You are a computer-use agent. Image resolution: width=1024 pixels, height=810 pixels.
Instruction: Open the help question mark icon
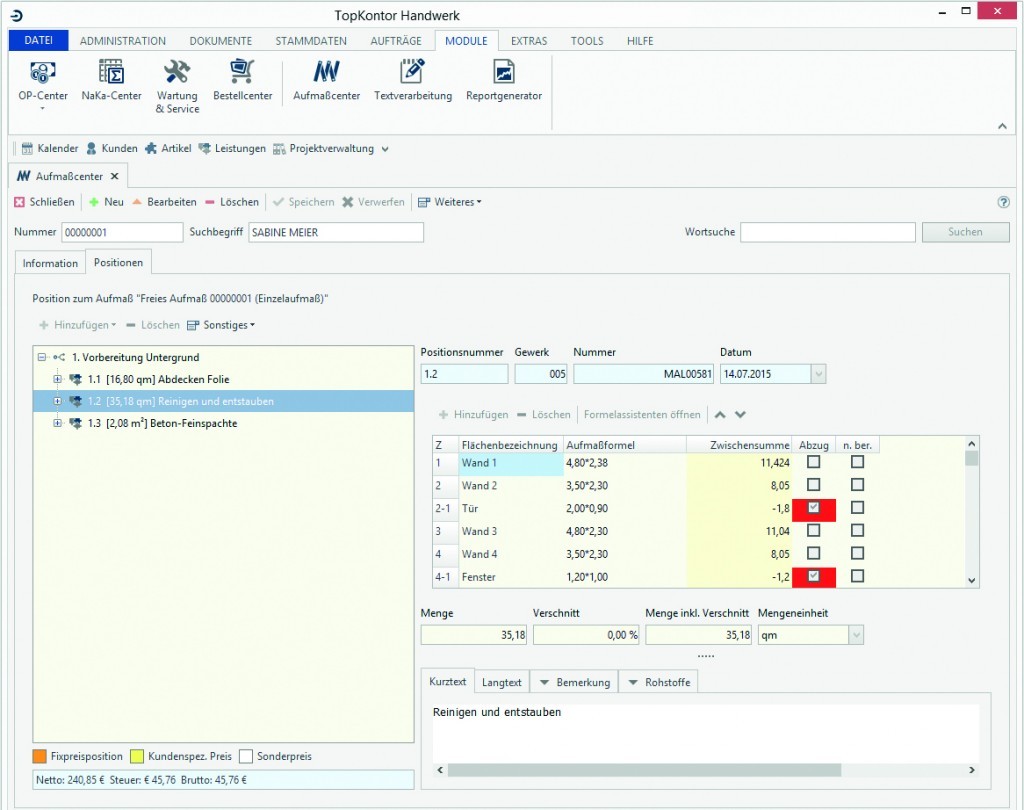[1004, 202]
